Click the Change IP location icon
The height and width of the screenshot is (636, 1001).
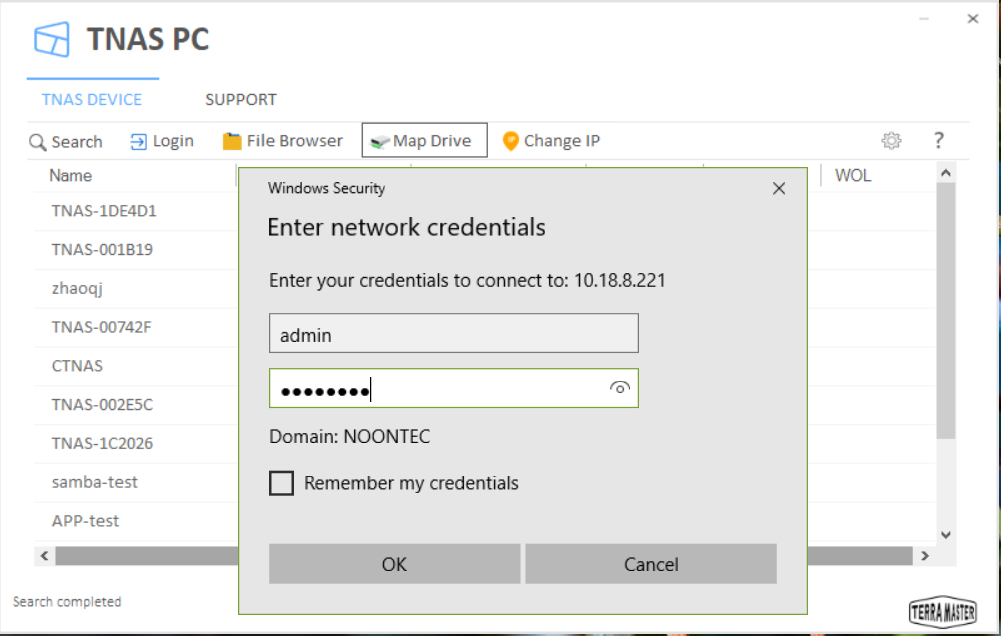click(510, 141)
